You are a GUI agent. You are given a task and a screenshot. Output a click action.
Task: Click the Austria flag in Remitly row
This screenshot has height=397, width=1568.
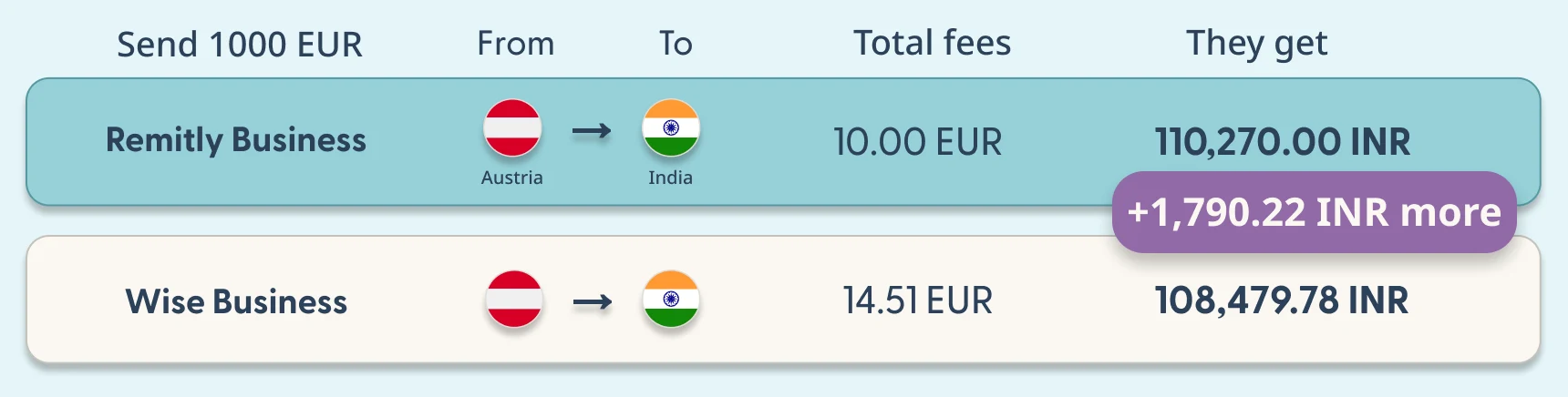point(512,128)
